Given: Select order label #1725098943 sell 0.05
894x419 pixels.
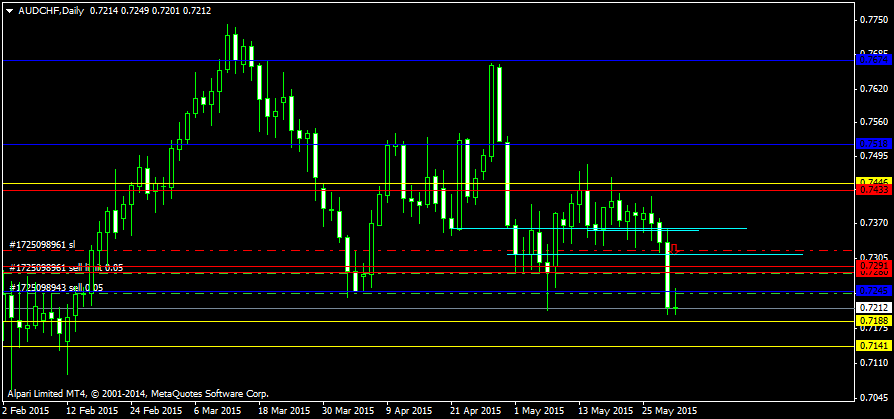Looking at the screenshot, I should 56,288.
